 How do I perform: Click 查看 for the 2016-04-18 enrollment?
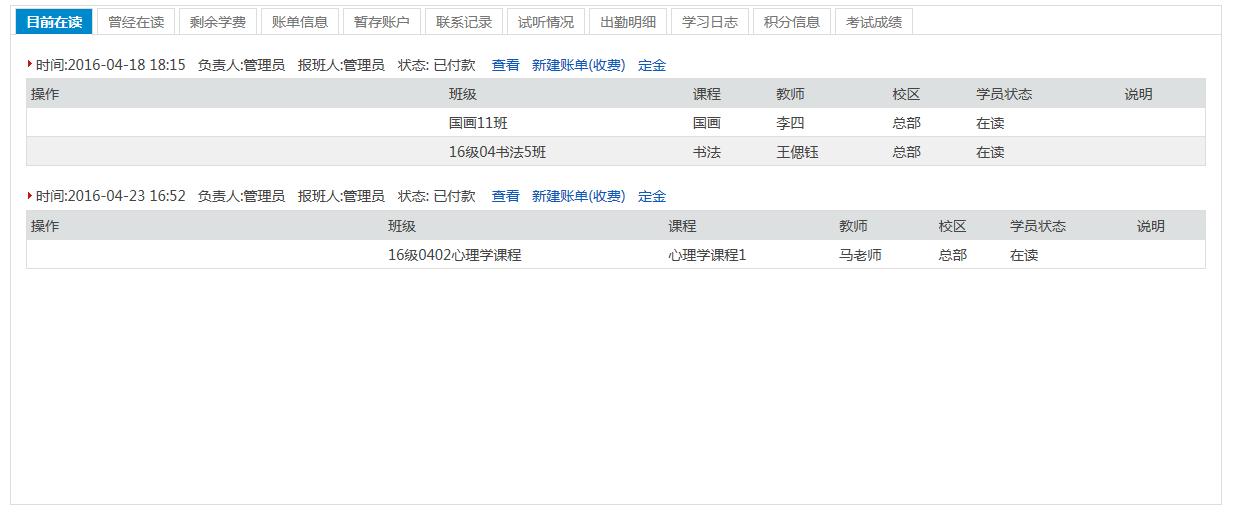[x=505, y=65]
